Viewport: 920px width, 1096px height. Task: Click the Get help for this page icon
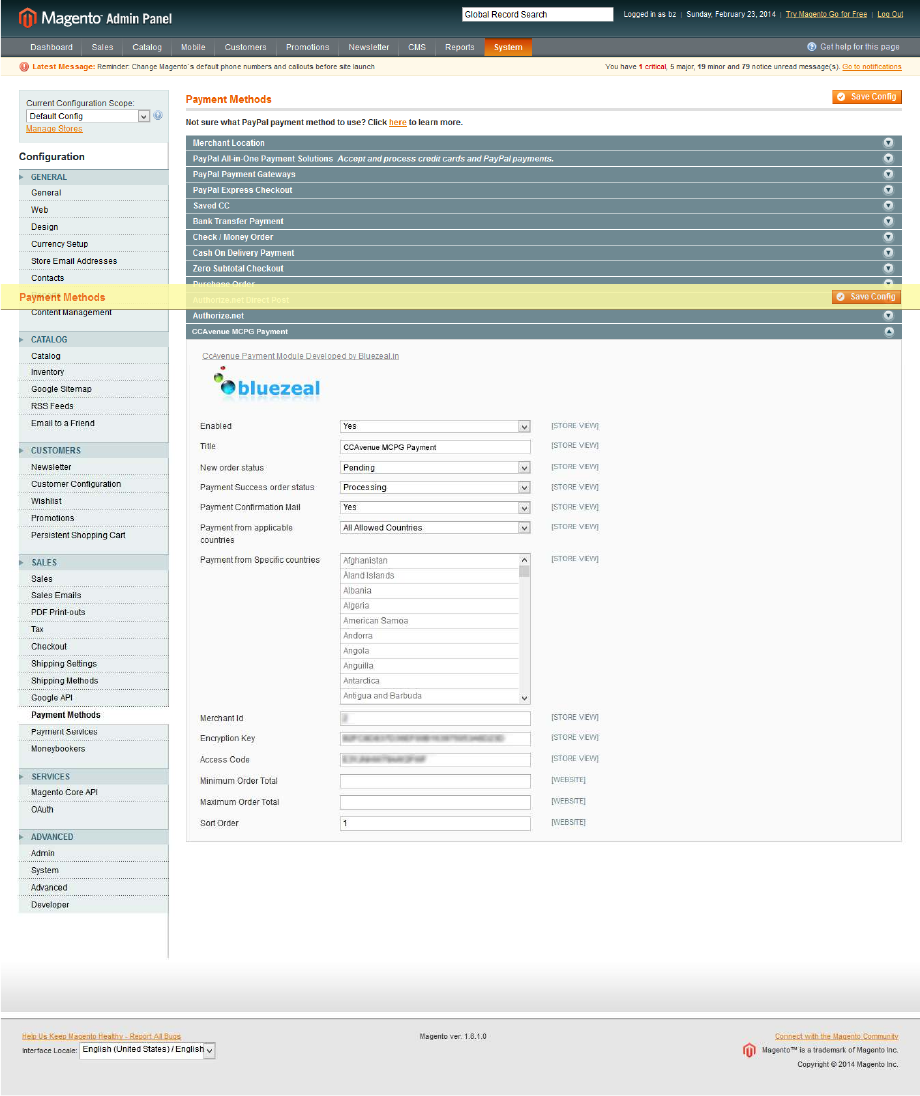click(812, 47)
